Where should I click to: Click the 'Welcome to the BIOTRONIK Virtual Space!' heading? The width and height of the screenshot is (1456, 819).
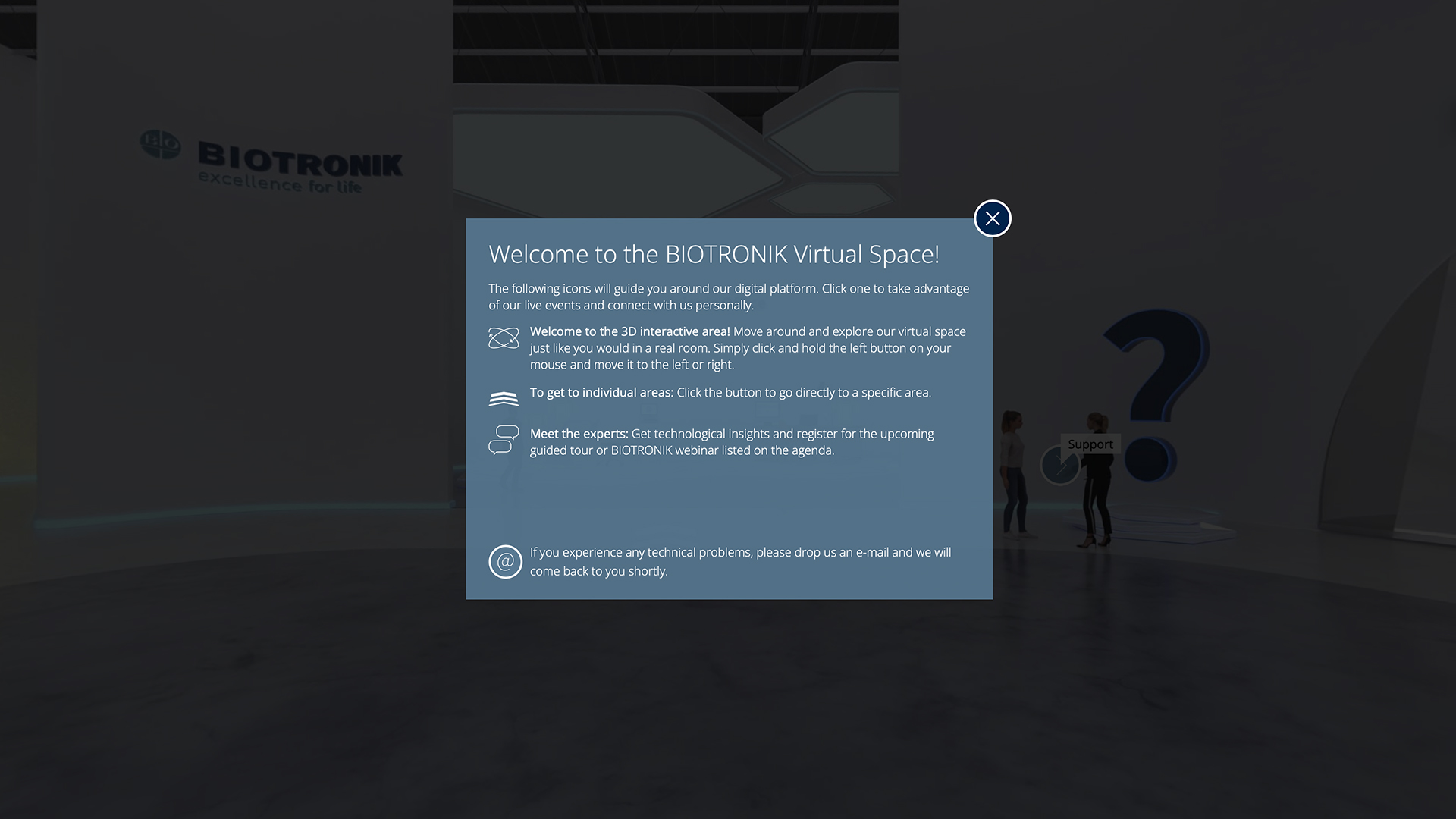pos(714,255)
